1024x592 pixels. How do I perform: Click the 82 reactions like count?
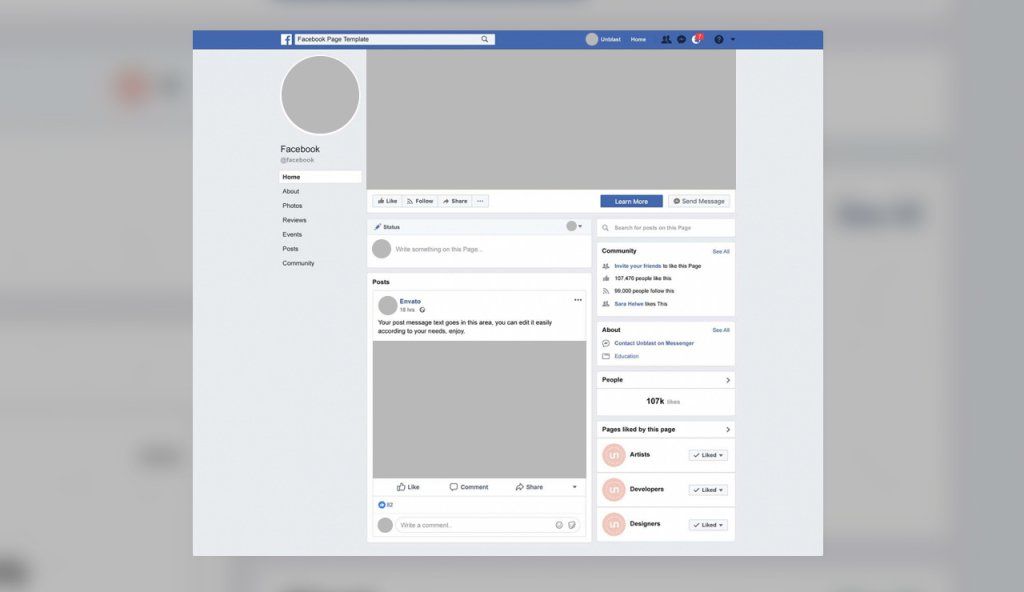click(386, 505)
